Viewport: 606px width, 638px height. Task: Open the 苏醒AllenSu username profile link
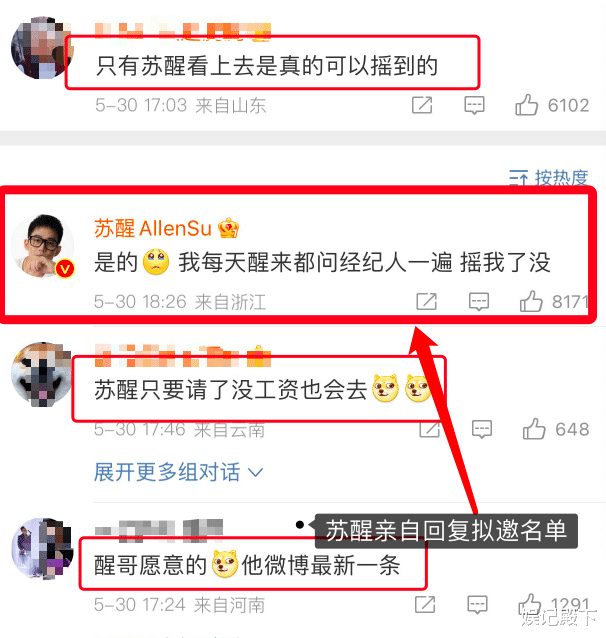pyautogui.click(x=153, y=228)
